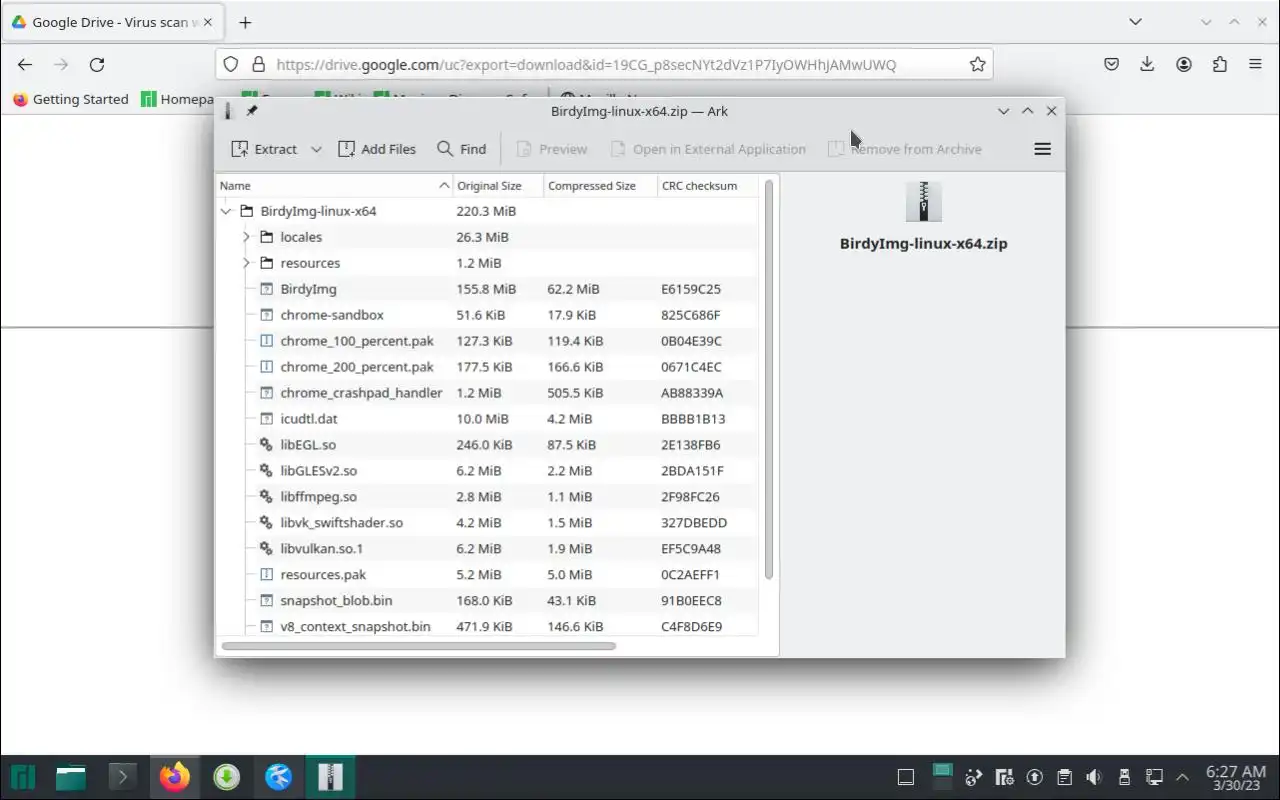Click the libvulkan.so.1 file icon
The height and width of the screenshot is (800, 1280).
tap(266, 548)
